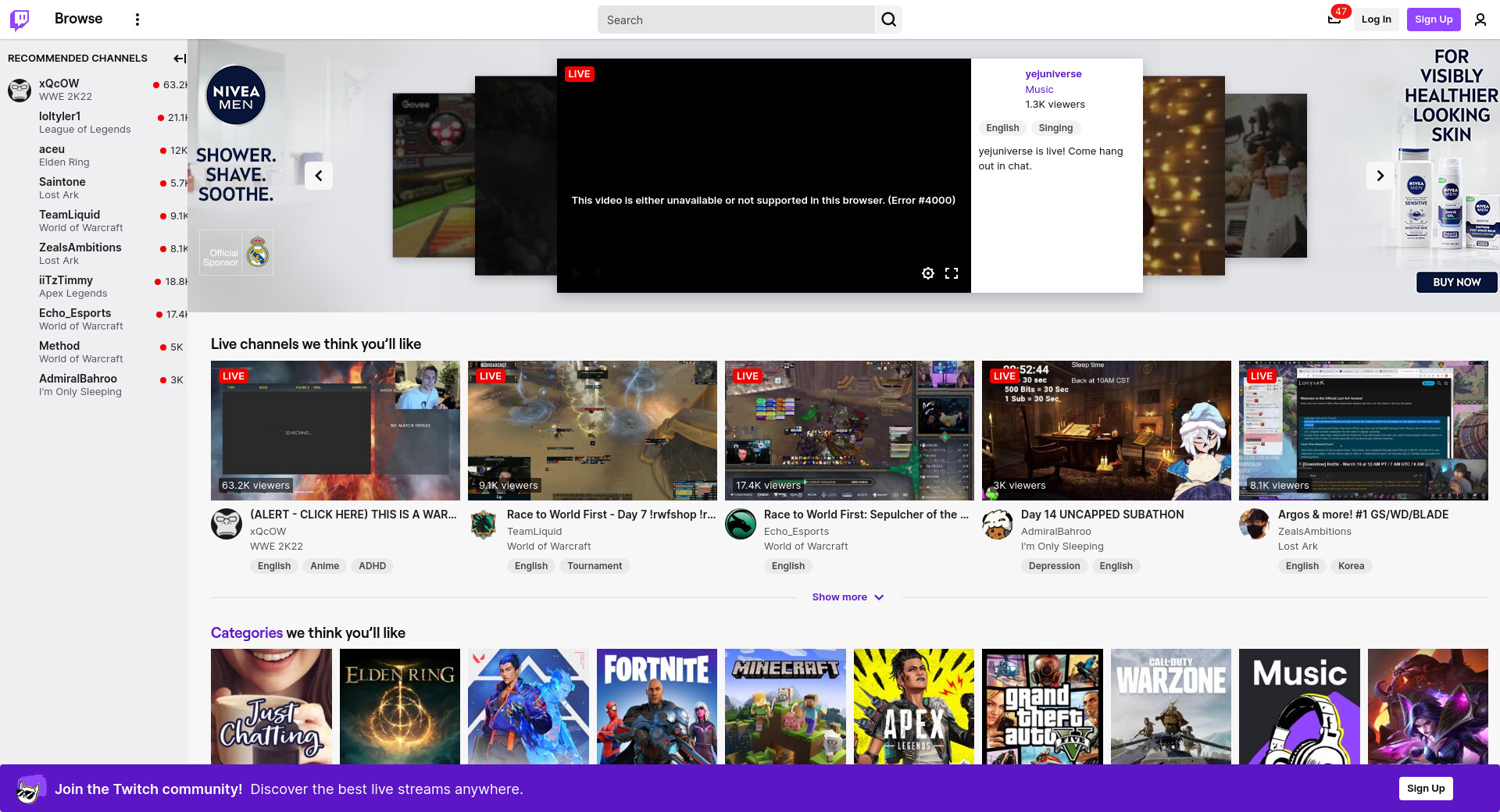1500x812 pixels.
Task: Open the yejuniverse channel link
Action: pyautogui.click(x=1053, y=74)
